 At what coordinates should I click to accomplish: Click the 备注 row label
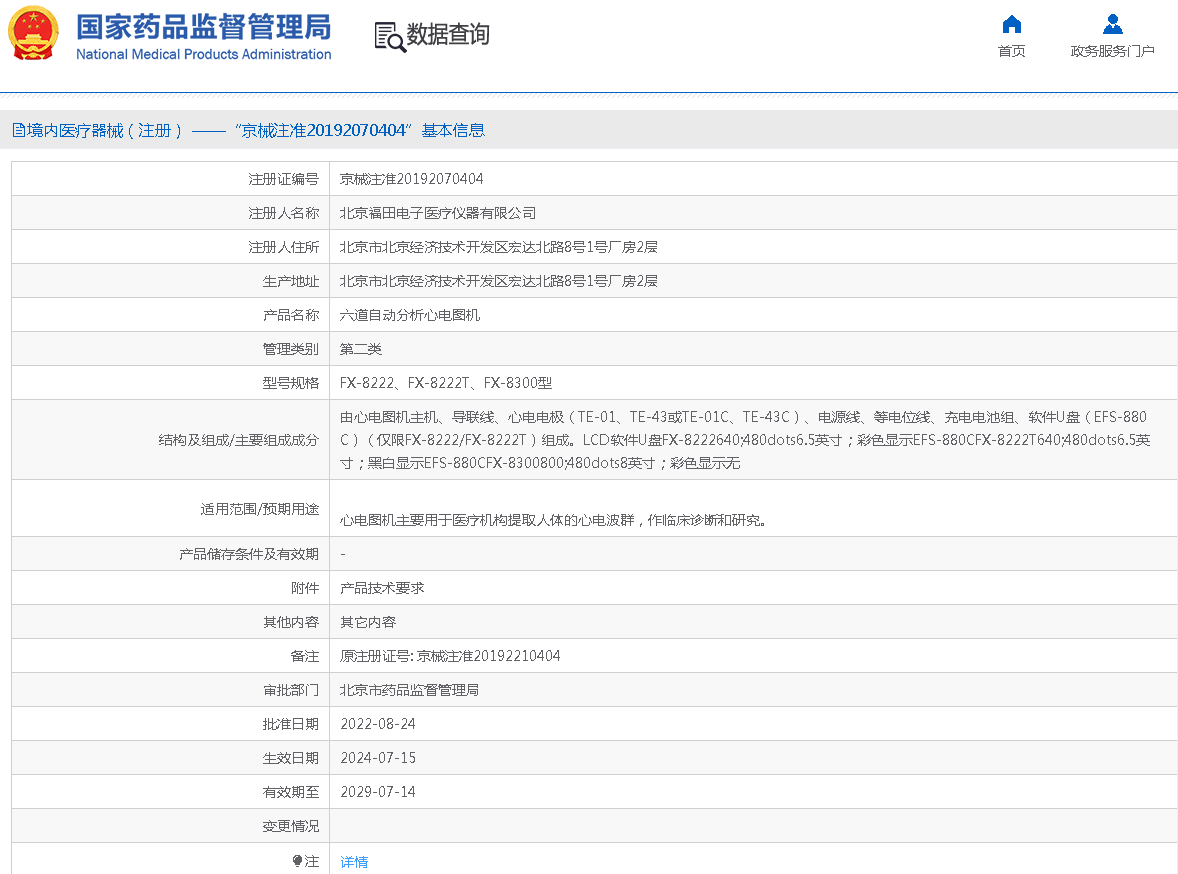coord(304,656)
